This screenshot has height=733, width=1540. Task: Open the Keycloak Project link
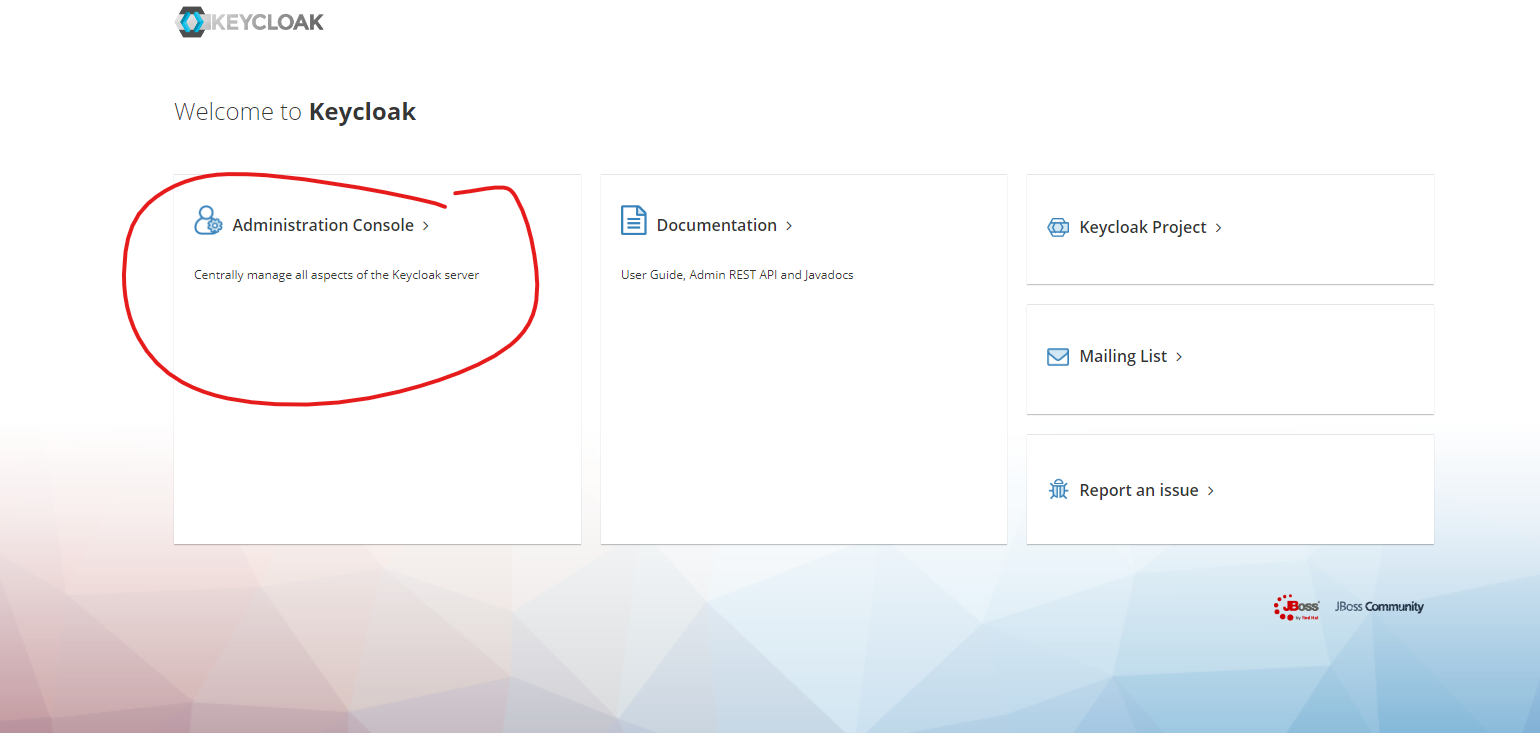point(1143,227)
